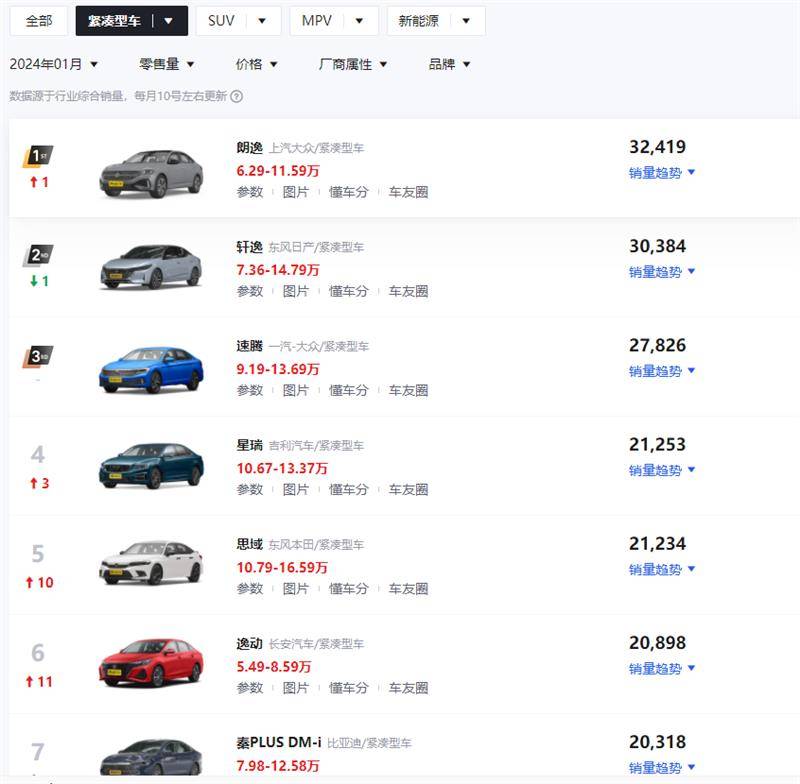Click the red 逸动 car image
The height and width of the screenshot is (784, 800).
pyautogui.click(x=151, y=661)
